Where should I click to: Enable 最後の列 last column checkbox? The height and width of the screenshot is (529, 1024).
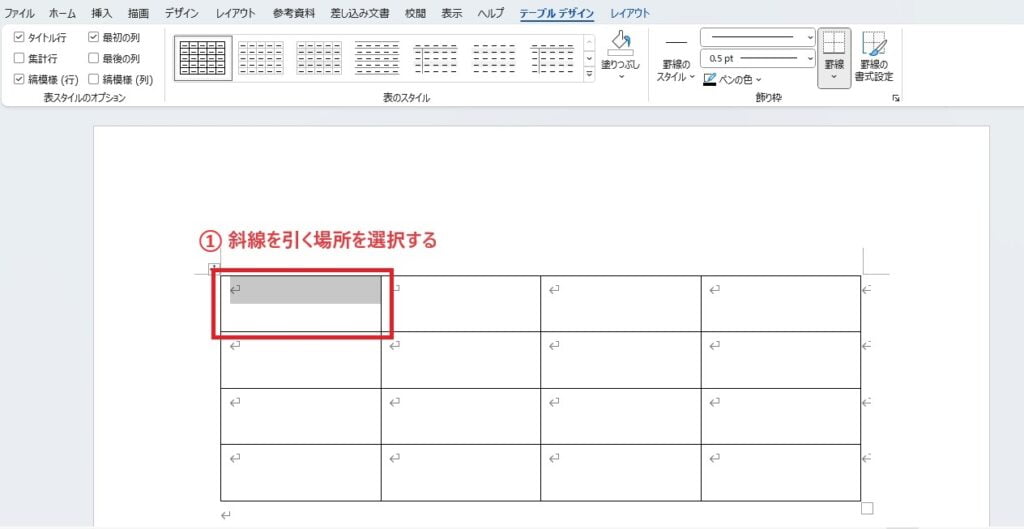point(93,58)
